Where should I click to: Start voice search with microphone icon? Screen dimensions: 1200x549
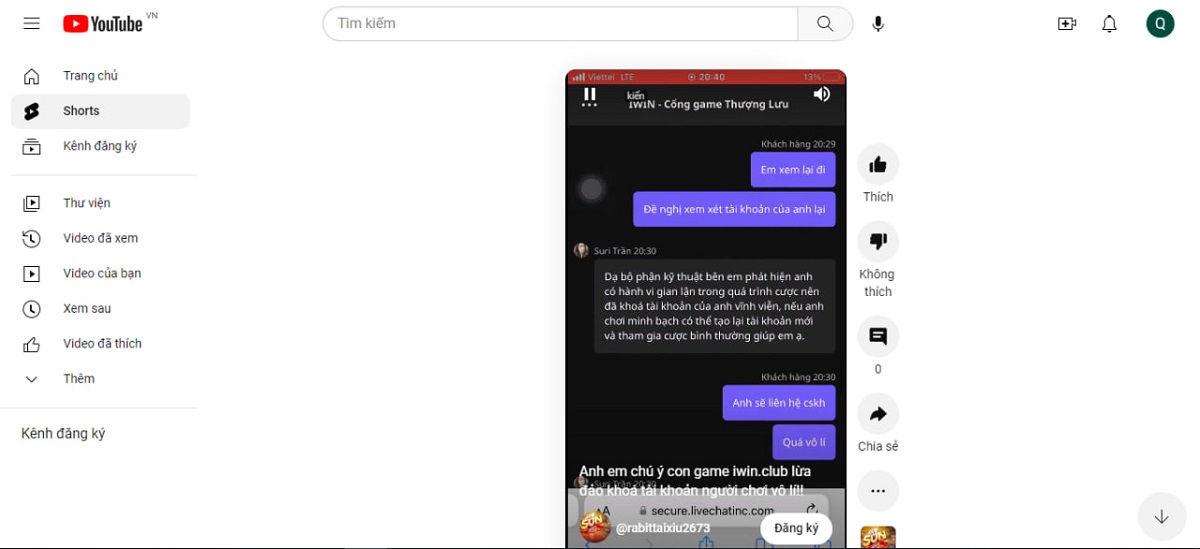[878, 24]
